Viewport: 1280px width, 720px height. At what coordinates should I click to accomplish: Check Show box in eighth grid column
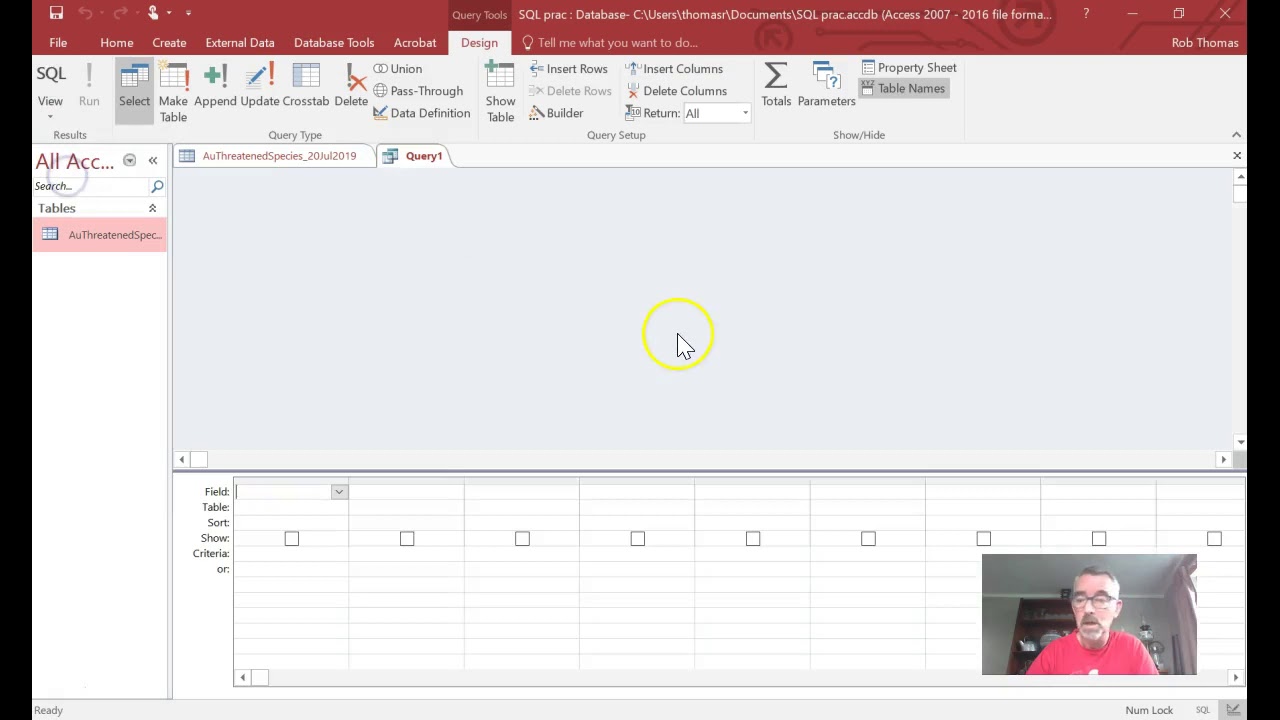[x=1099, y=539]
